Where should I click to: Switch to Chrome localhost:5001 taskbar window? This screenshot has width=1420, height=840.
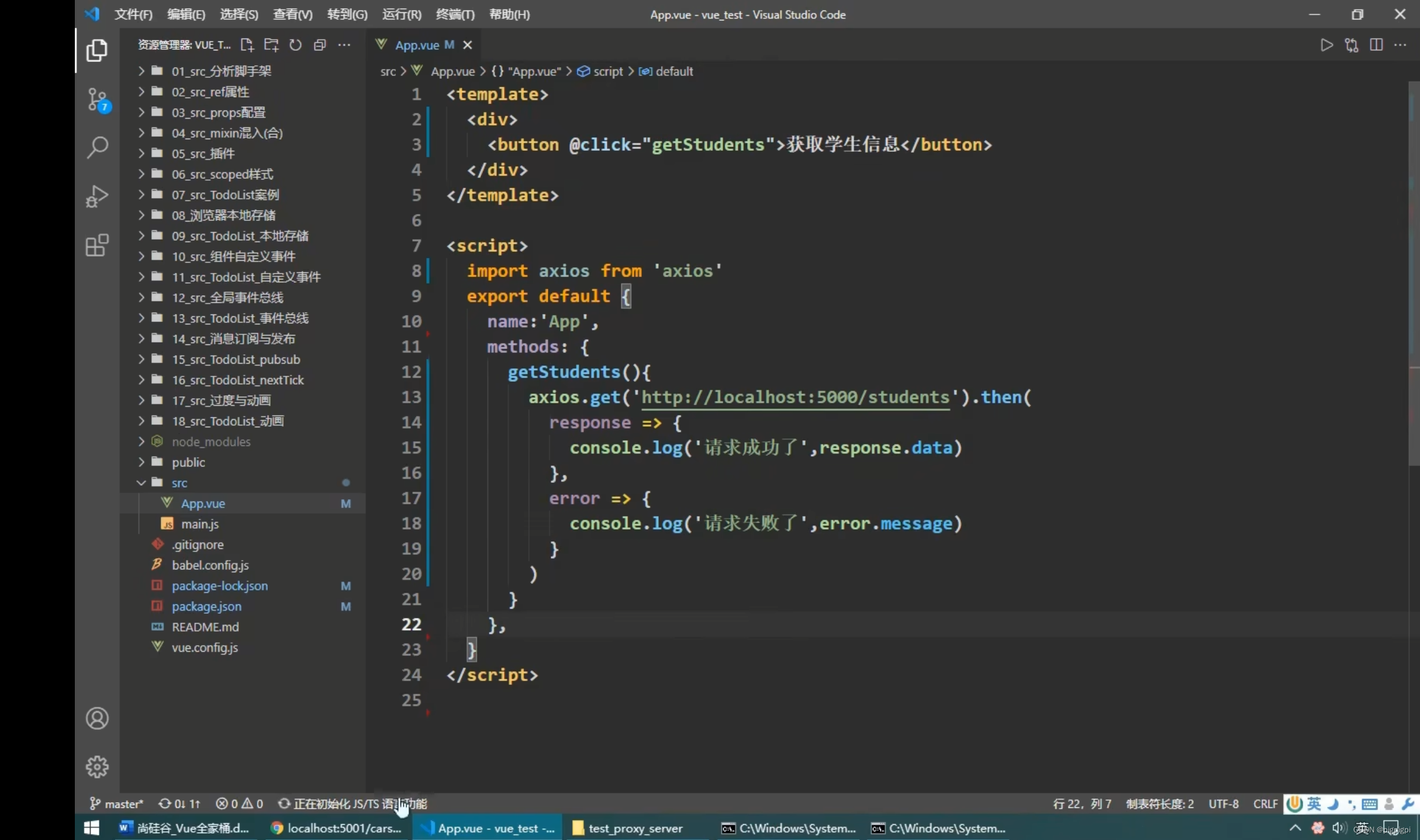[x=337, y=828]
